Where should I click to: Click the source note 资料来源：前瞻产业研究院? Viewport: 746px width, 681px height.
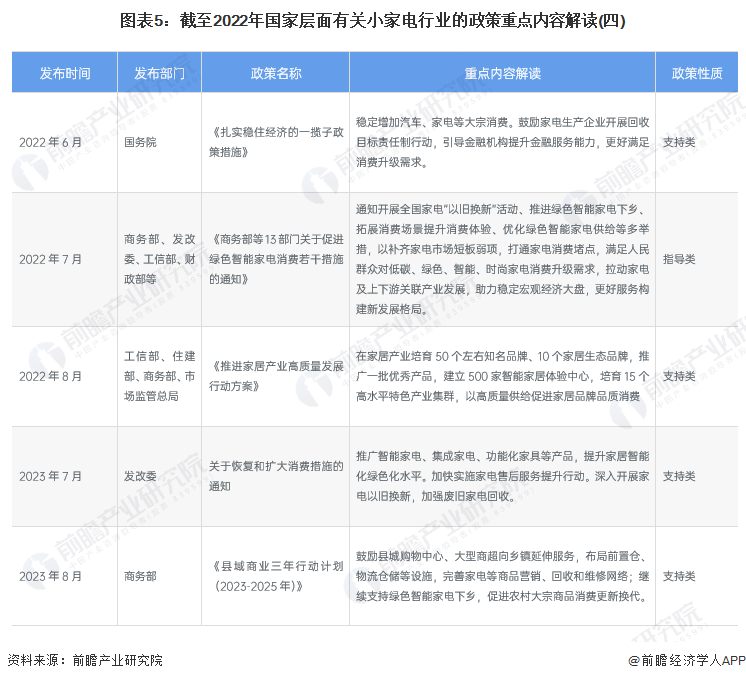tap(85, 661)
